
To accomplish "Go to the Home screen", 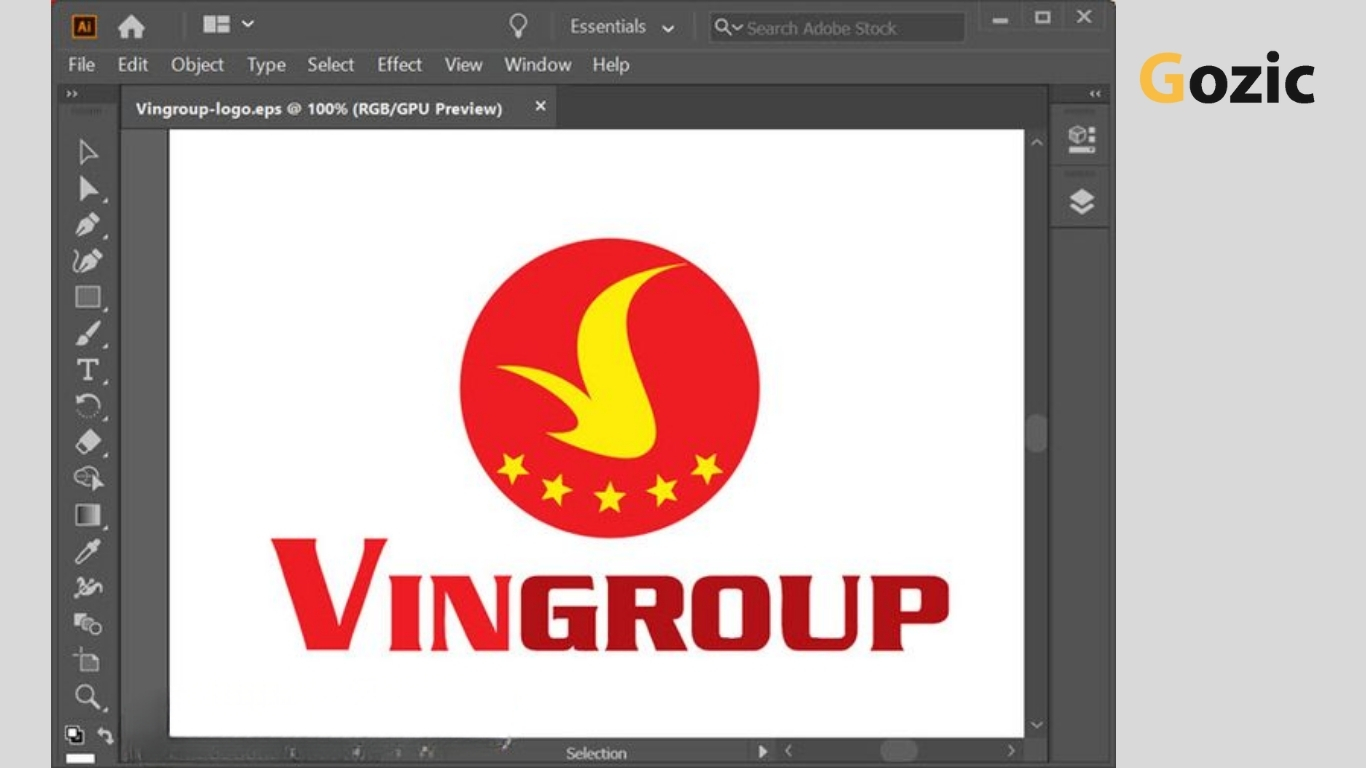I will (x=131, y=27).
